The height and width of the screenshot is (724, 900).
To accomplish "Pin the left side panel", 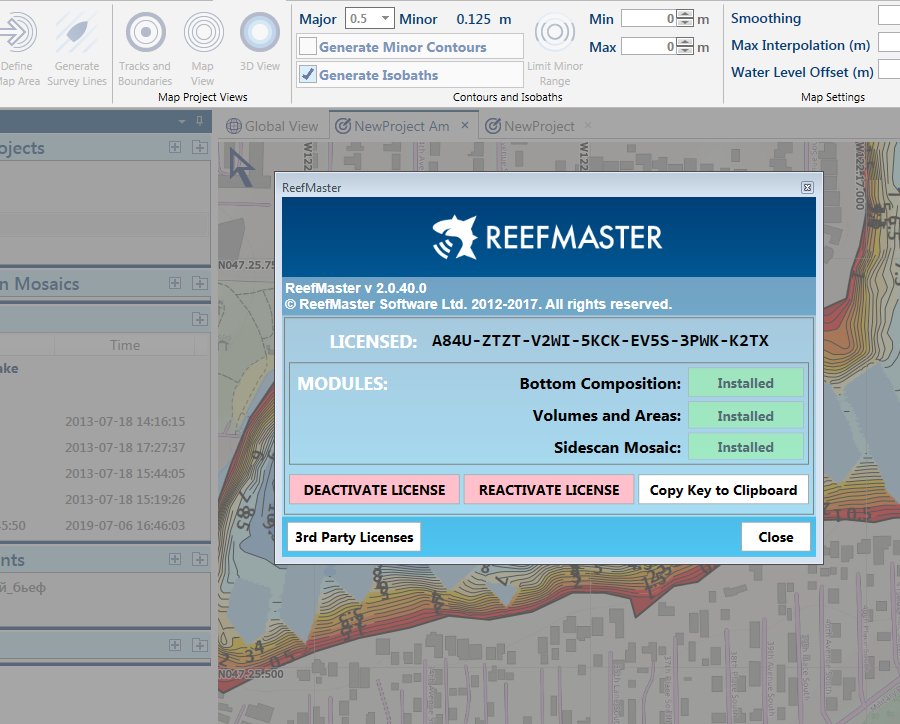I will point(200,121).
